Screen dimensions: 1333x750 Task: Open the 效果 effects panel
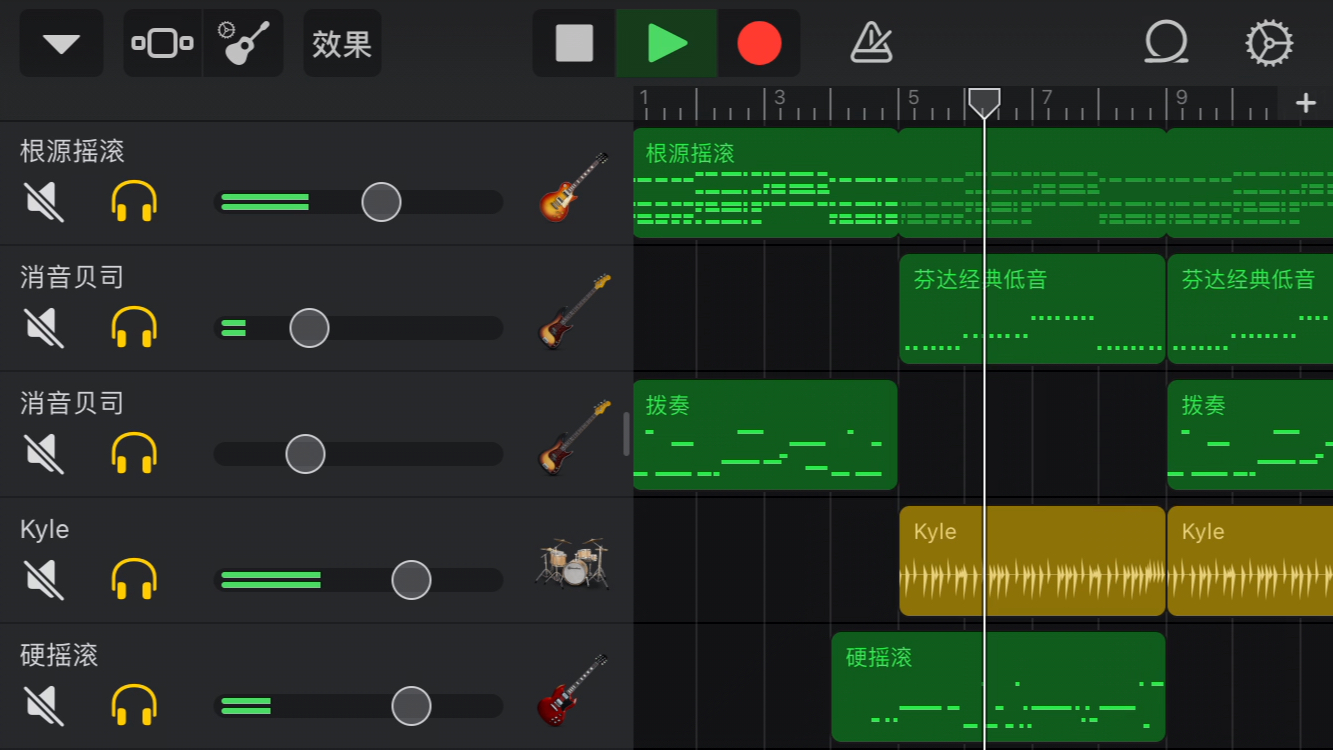(x=342, y=43)
